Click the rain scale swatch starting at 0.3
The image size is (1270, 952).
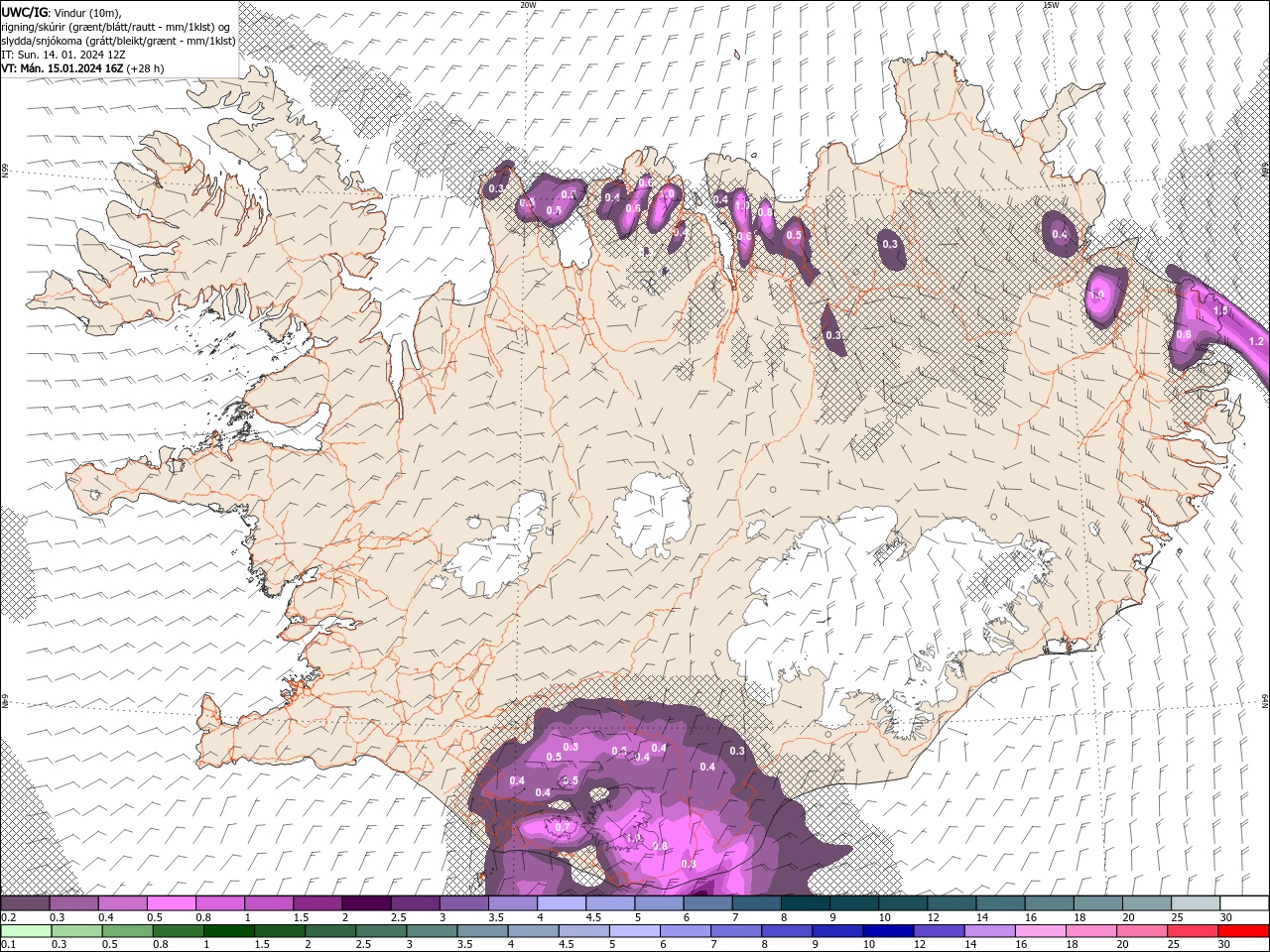click(76, 931)
